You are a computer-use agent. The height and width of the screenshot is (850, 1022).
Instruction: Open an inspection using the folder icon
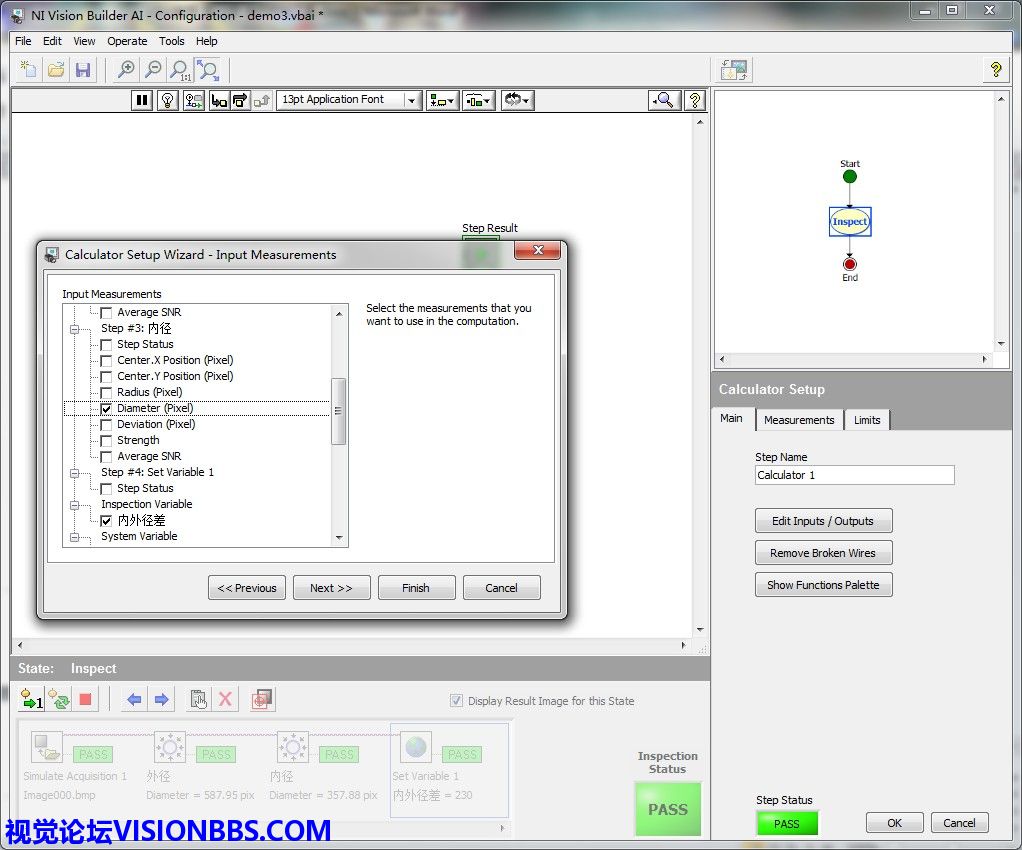pyautogui.click(x=56, y=70)
